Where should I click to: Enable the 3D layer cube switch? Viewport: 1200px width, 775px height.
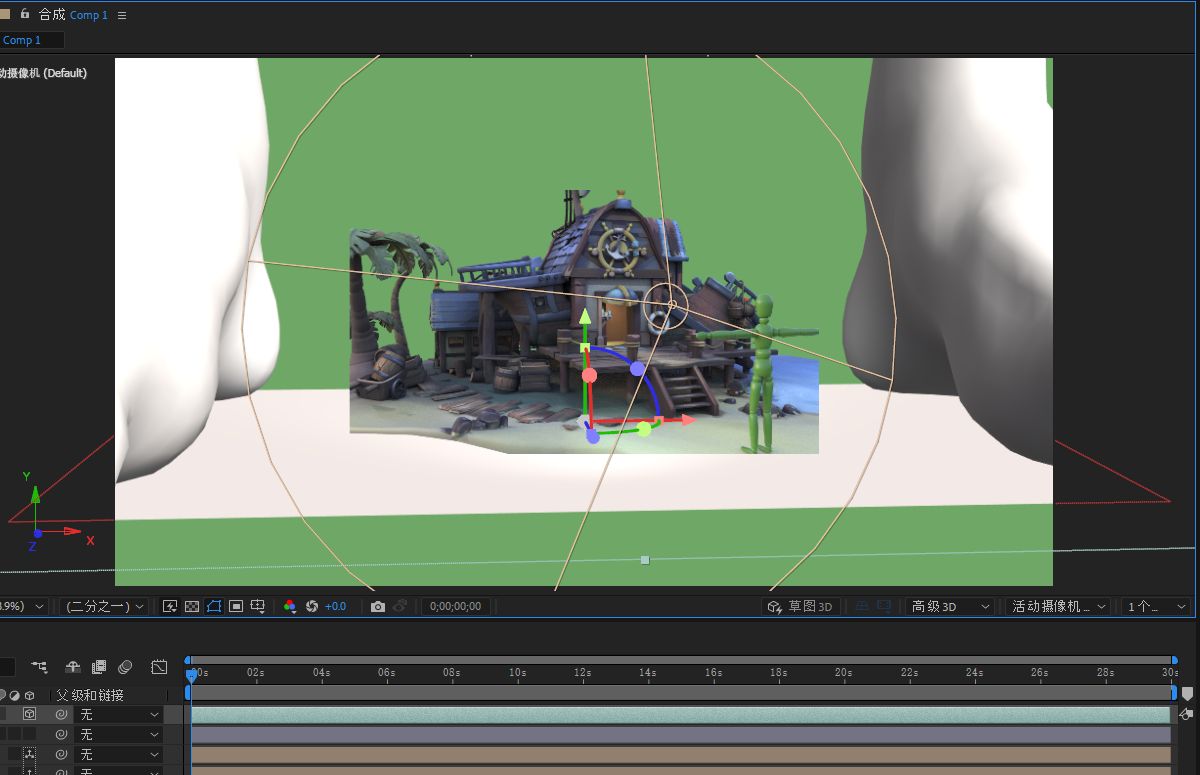pos(30,714)
